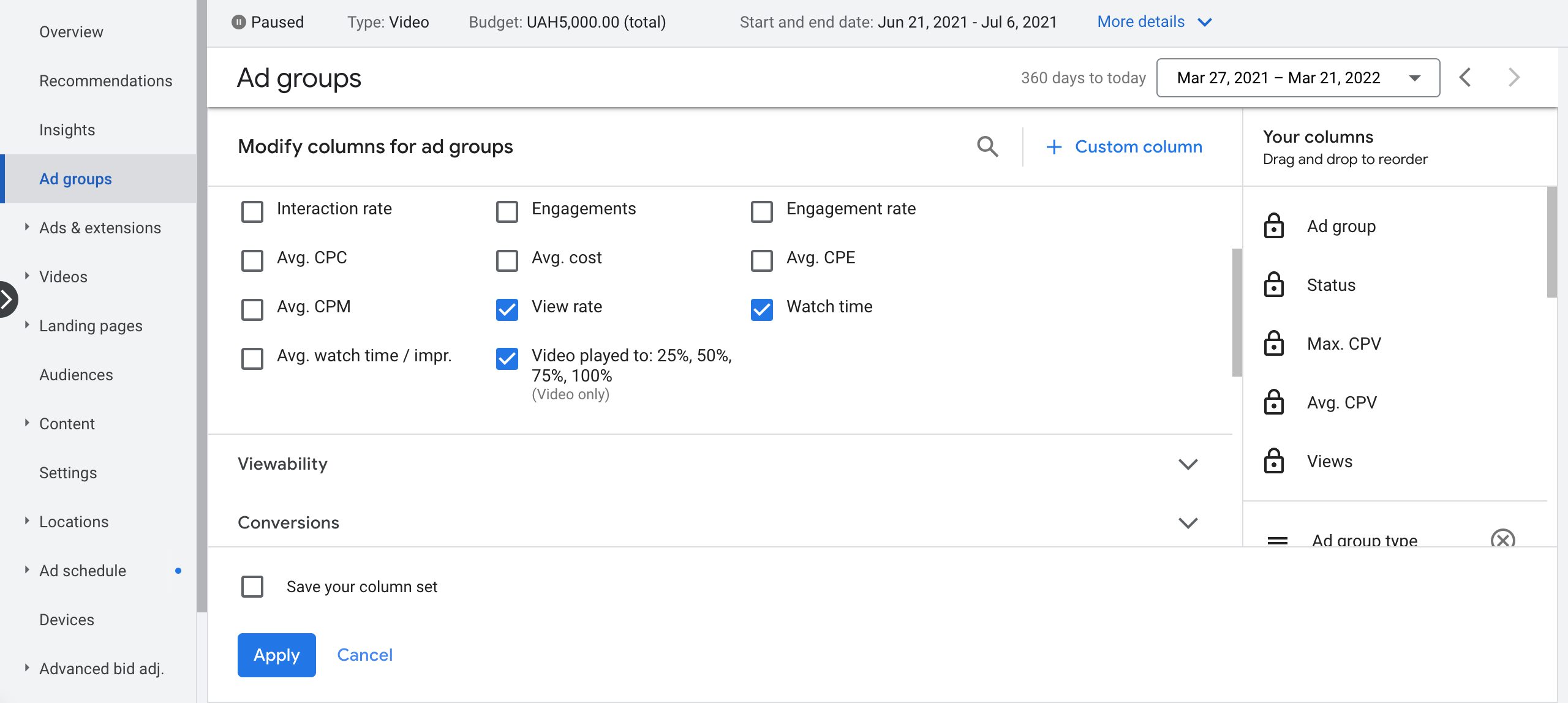This screenshot has height=703, width=1568.
Task: Click the lock icon next to Max. CPV
Action: 1274,344
